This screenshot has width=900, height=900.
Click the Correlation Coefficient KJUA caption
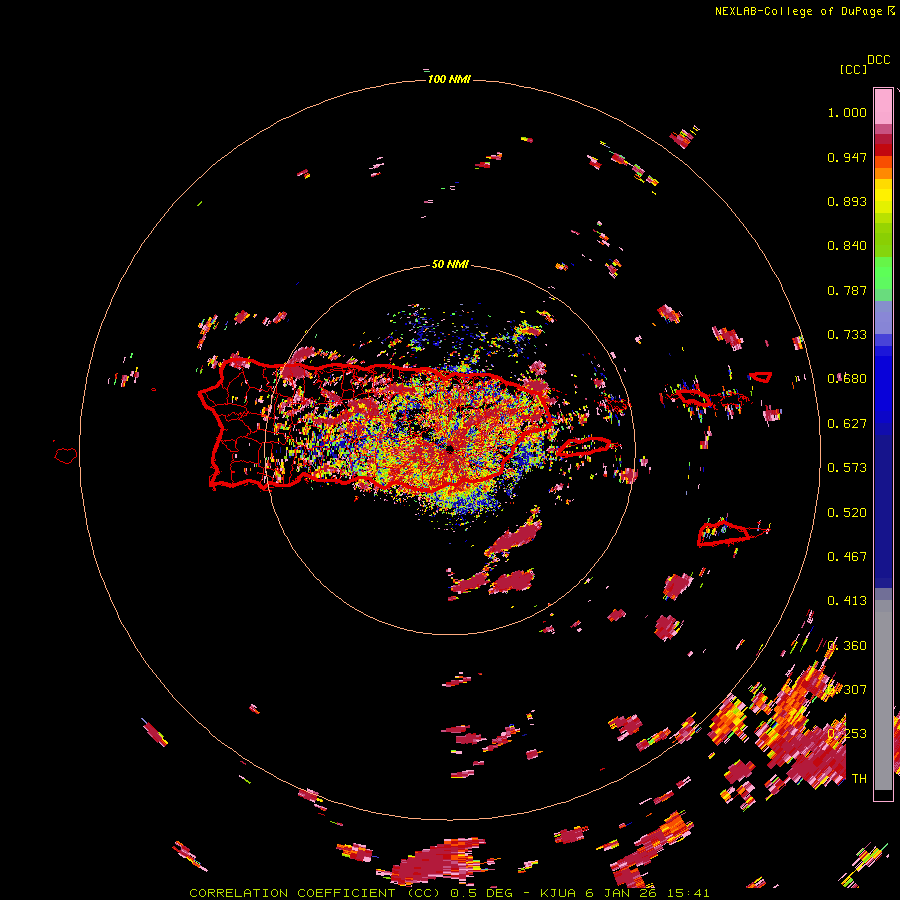(449, 893)
